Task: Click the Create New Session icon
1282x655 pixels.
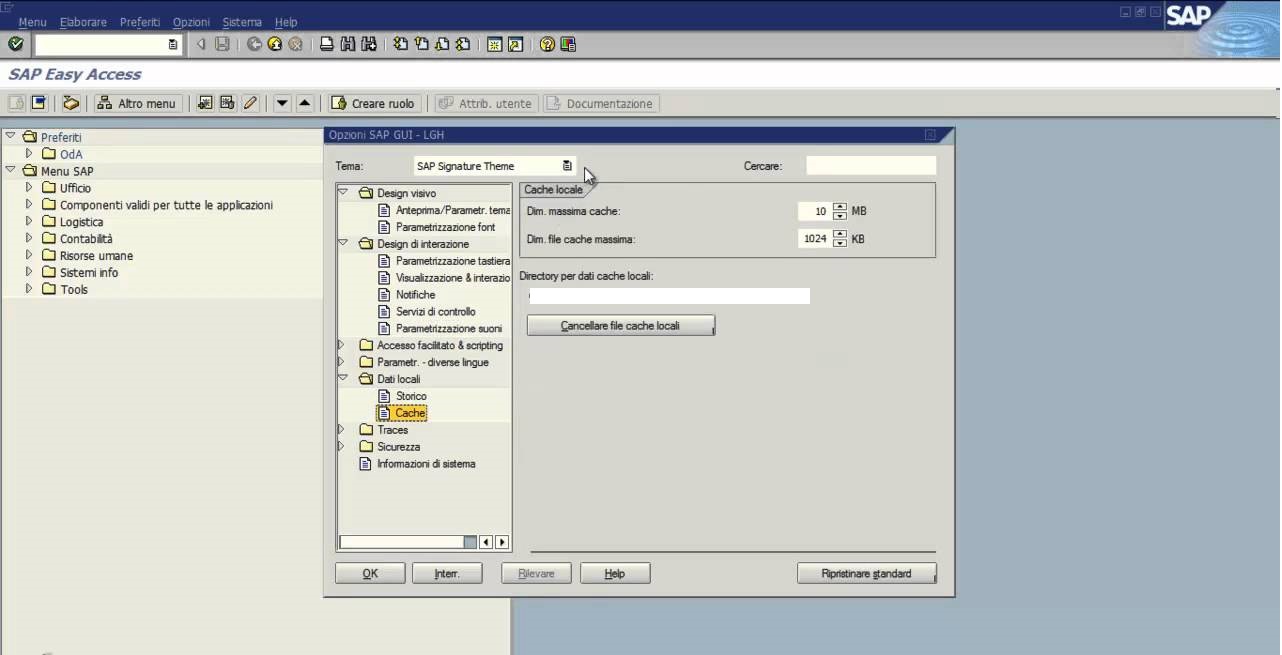Action: (494, 44)
